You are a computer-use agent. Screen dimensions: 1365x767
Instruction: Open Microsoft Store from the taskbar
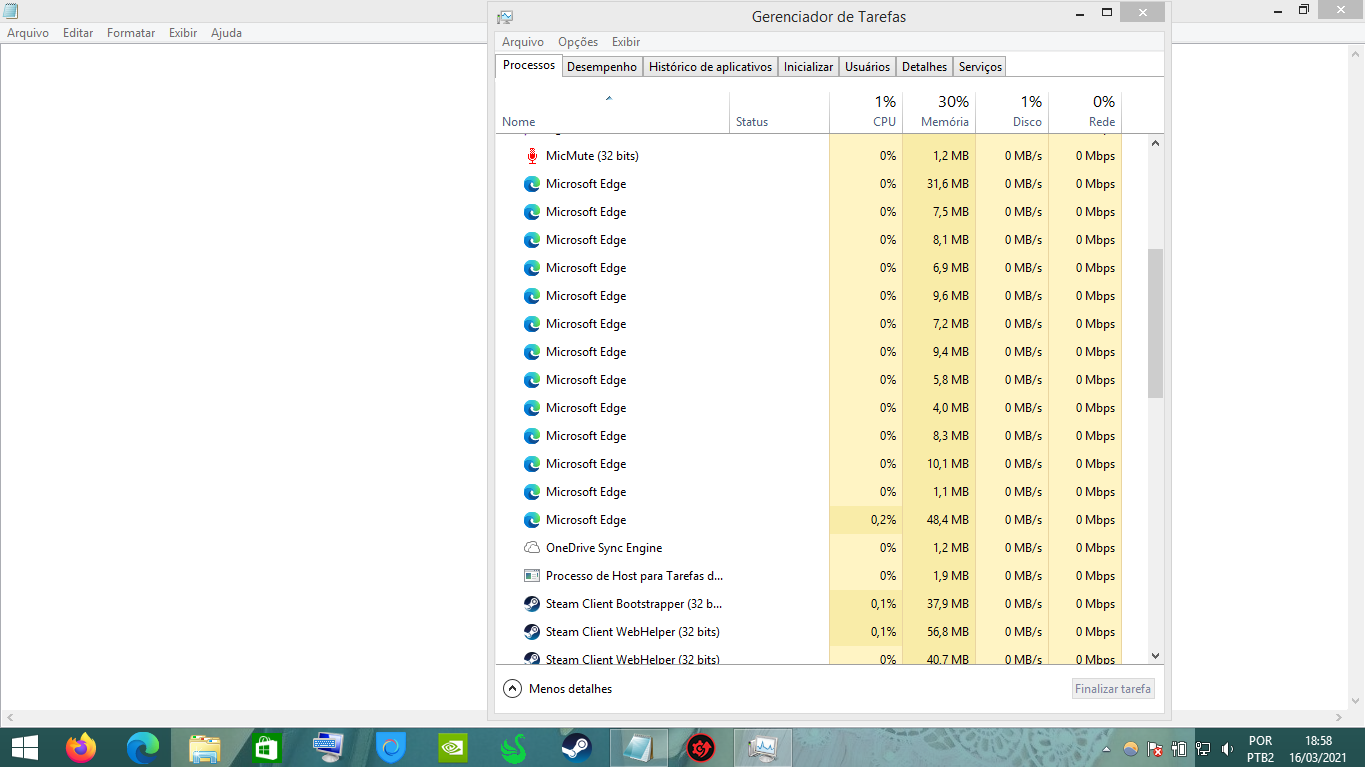tap(267, 748)
